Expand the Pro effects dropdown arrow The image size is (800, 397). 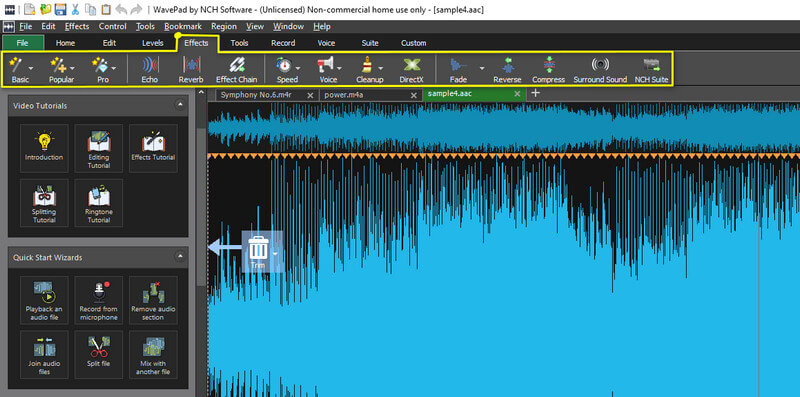click(x=114, y=68)
